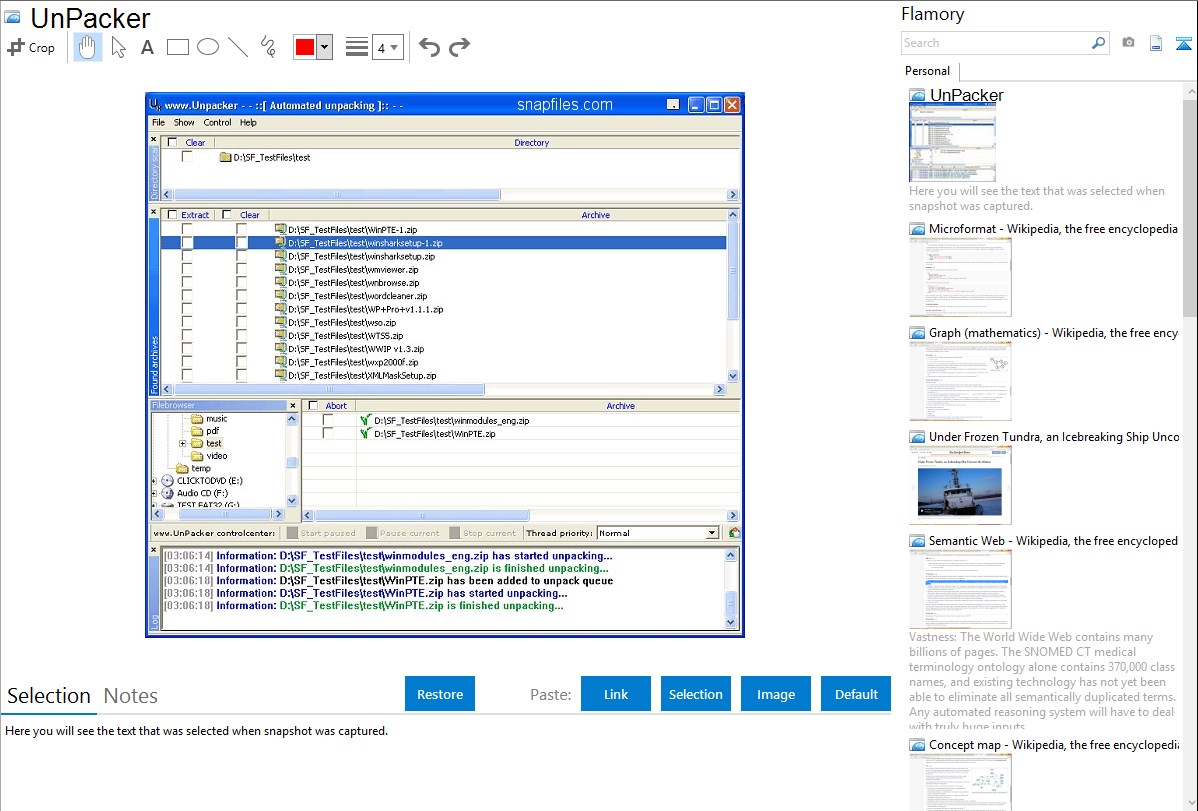Switch to the Notes tab
This screenshot has height=811, width=1198.
coord(131,696)
